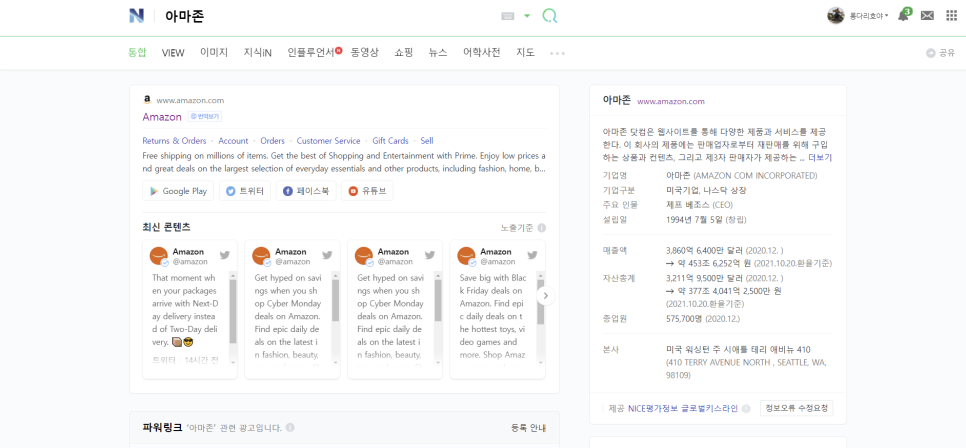Click the Naver N logo
This screenshot has width=966, height=448.
(x=136, y=16)
